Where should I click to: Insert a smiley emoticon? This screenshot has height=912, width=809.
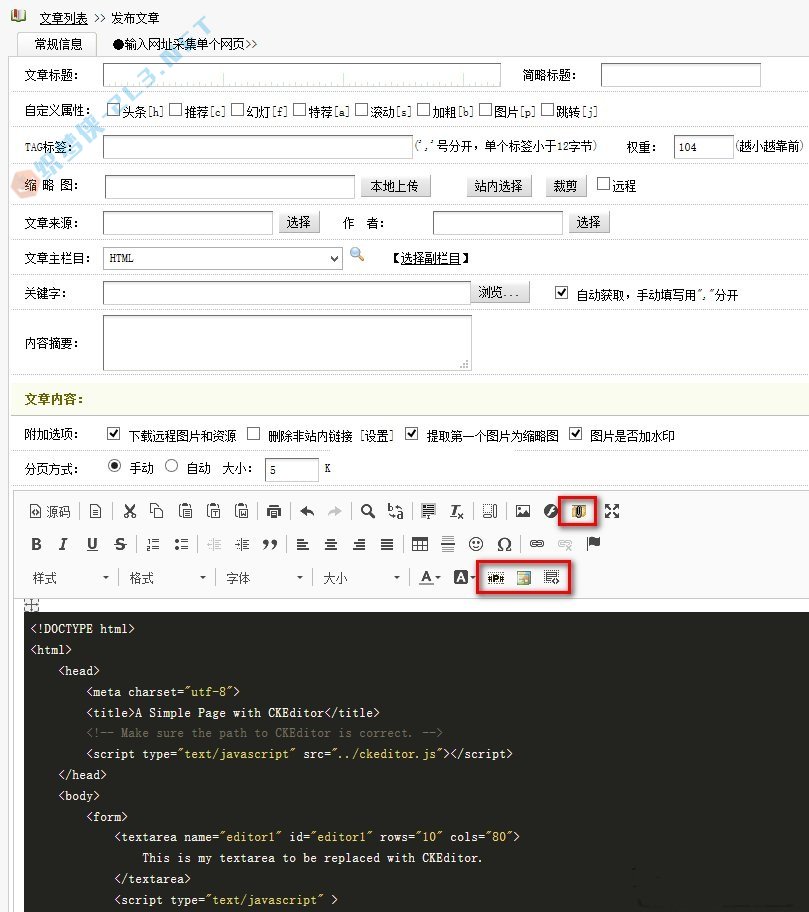[x=476, y=544]
